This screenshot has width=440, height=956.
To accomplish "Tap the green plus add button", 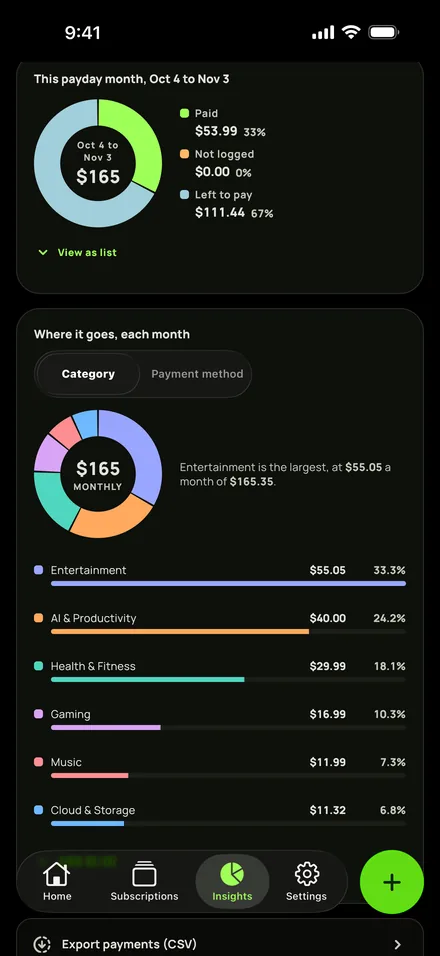I will click(x=391, y=882).
